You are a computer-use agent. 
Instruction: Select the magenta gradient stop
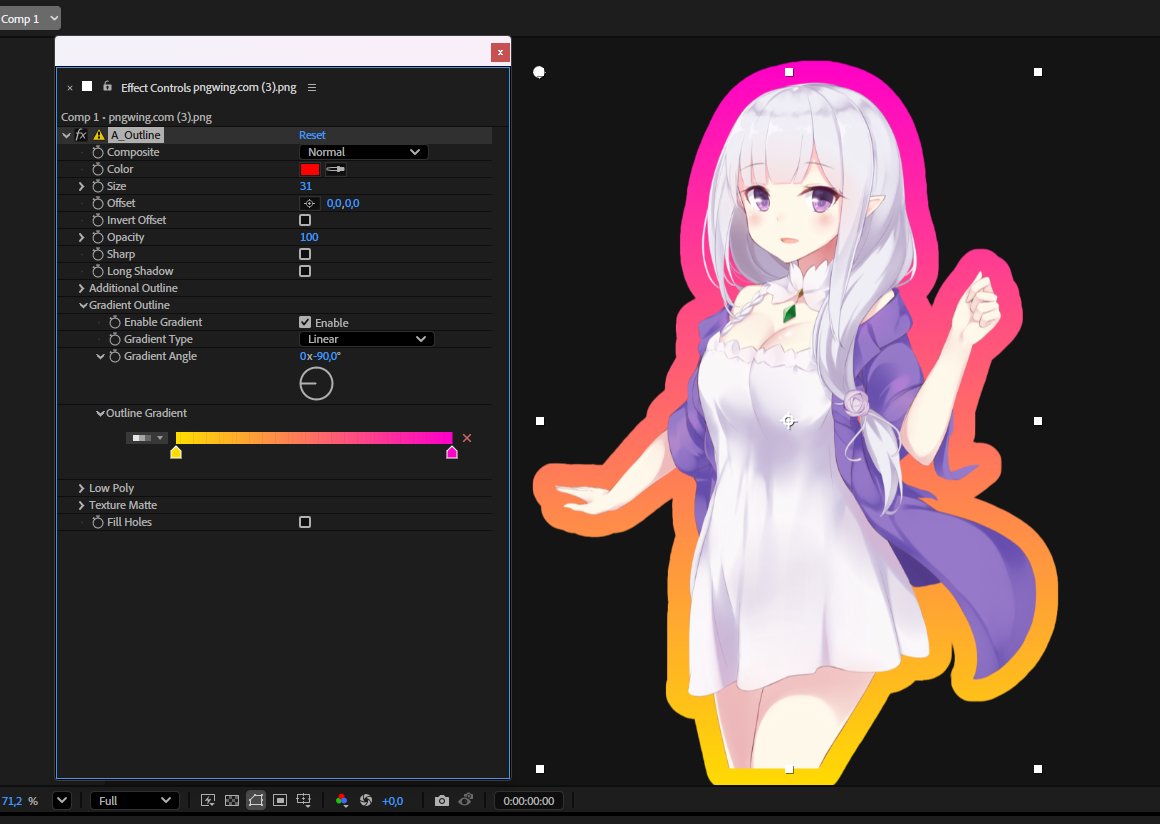pos(452,453)
